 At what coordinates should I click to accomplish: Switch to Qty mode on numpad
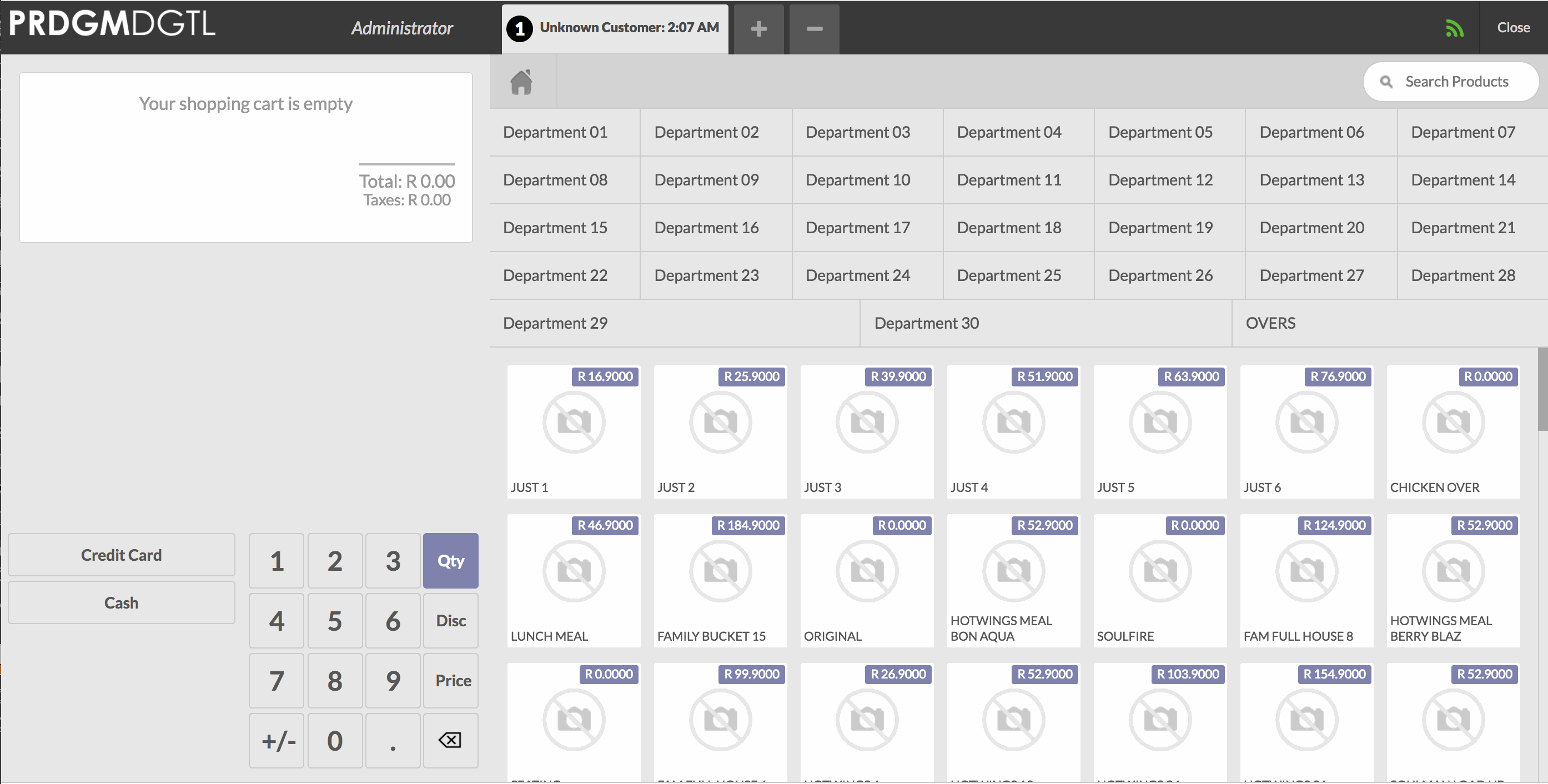pyautogui.click(x=450, y=560)
